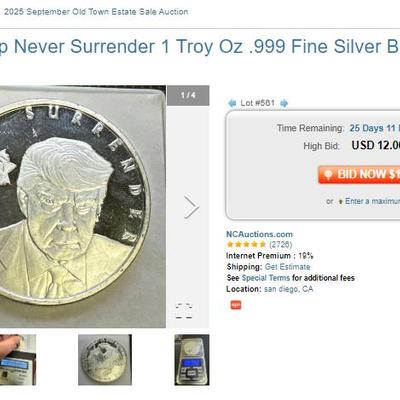Screen dimensions: 400x400
Task: Click the Bid Now button
Action: tap(359, 174)
